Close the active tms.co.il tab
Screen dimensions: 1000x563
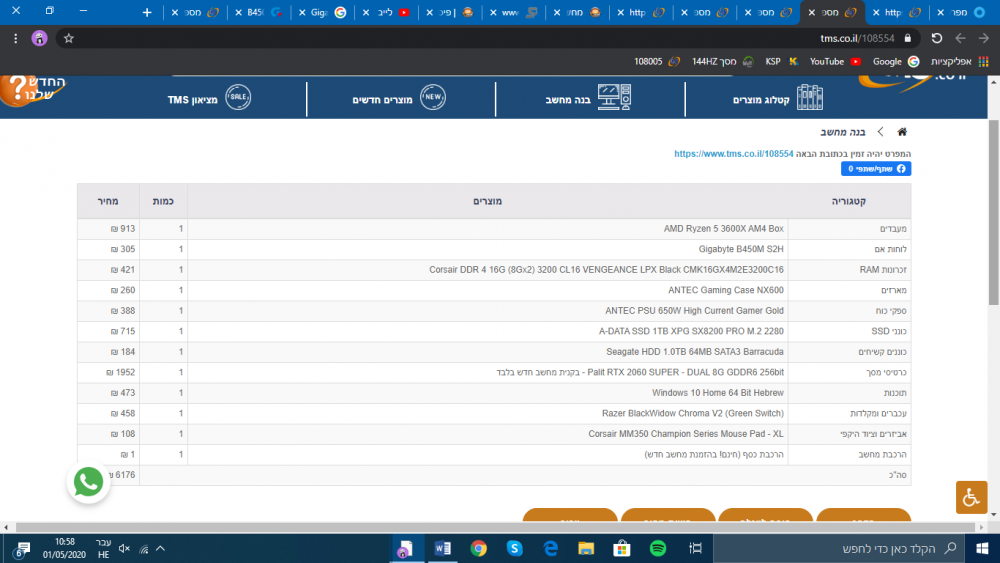812,12
